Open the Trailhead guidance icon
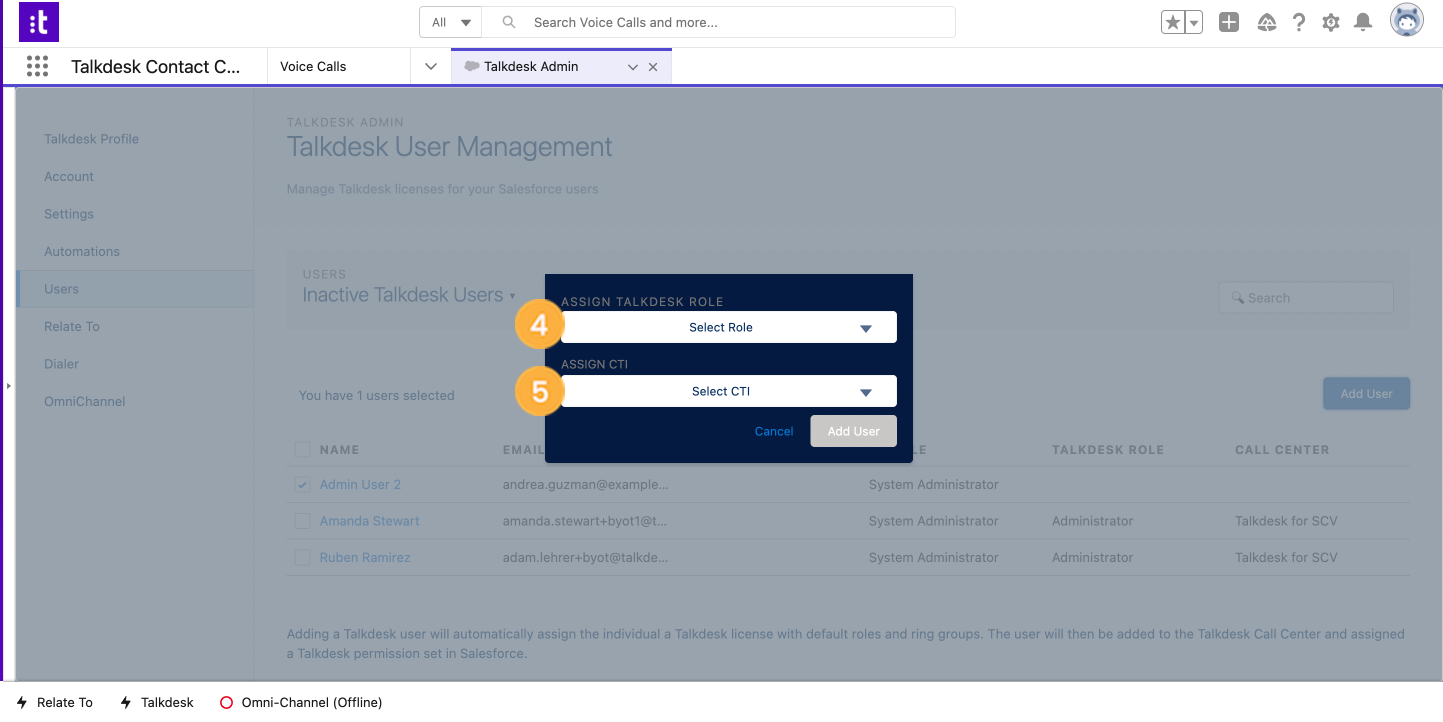 pos(1266,22)
